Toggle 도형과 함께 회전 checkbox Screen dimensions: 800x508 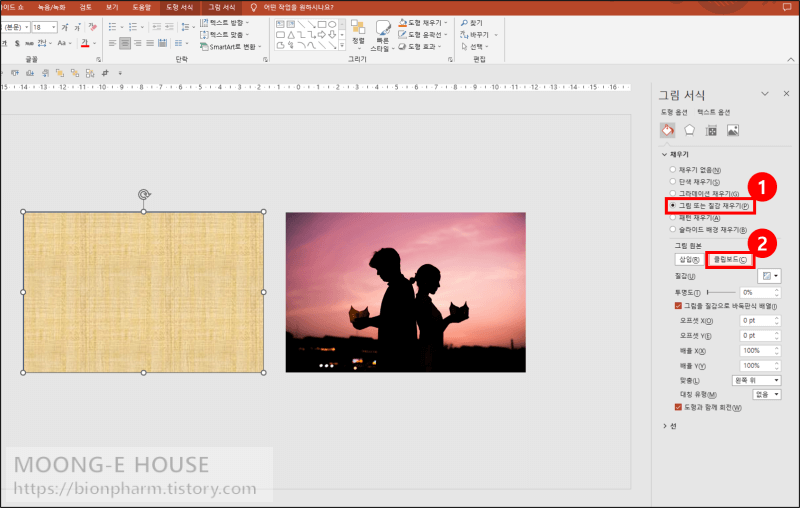tap(678, 407)
